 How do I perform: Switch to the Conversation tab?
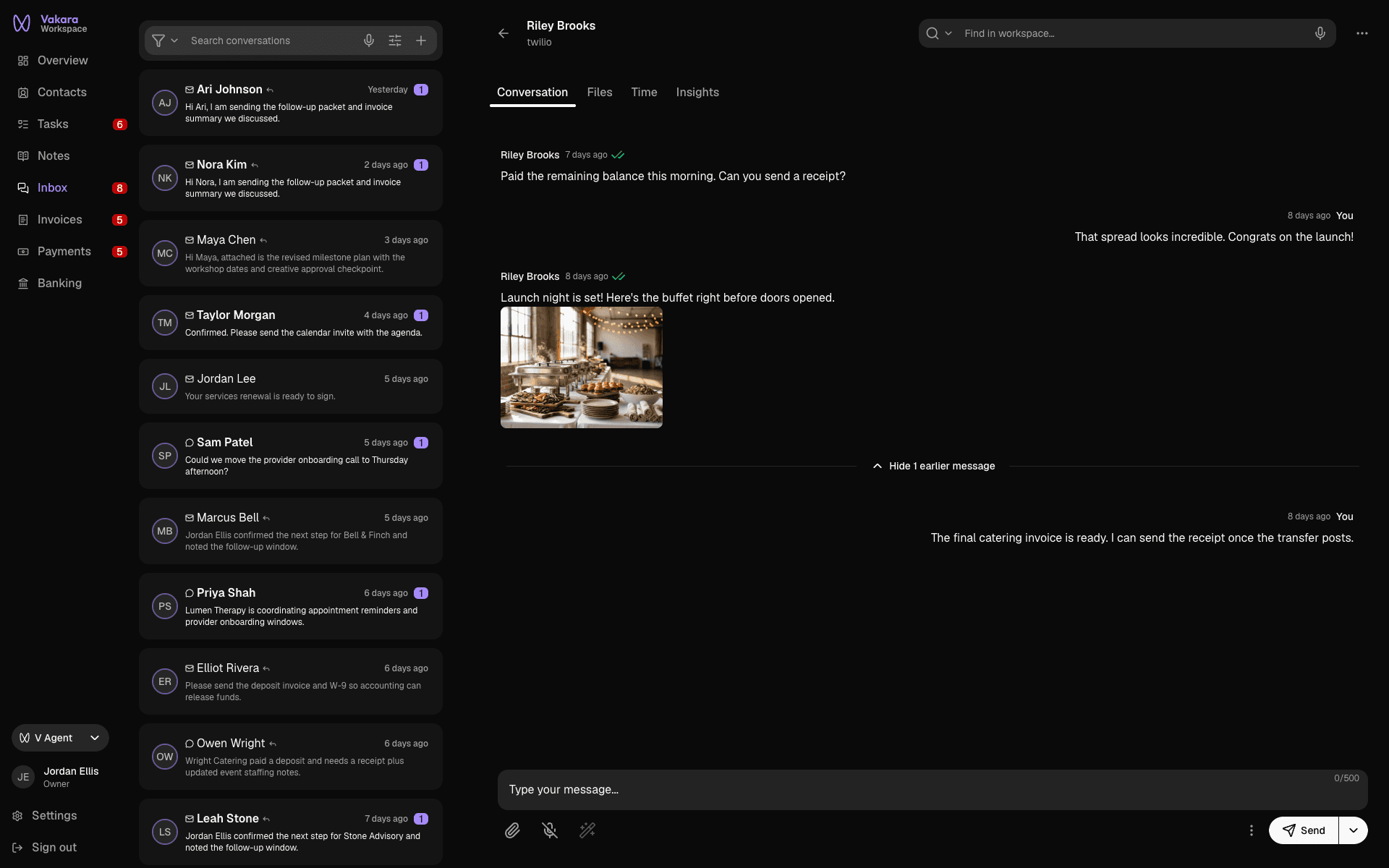tap(532, 93)
